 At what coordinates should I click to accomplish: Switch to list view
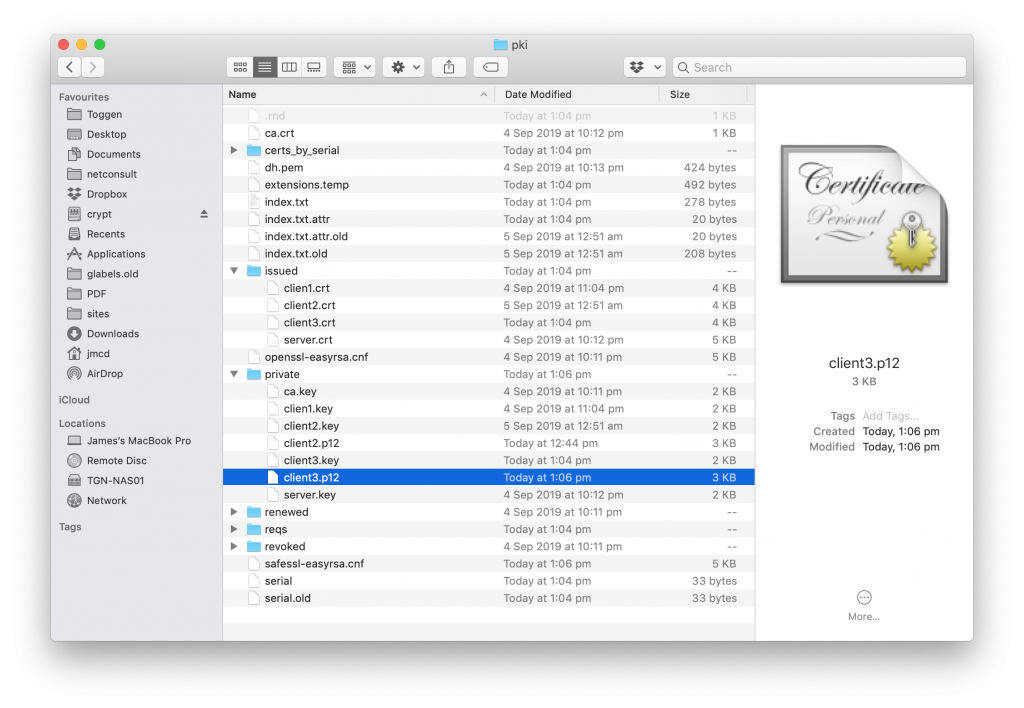(x=264, y=67)
